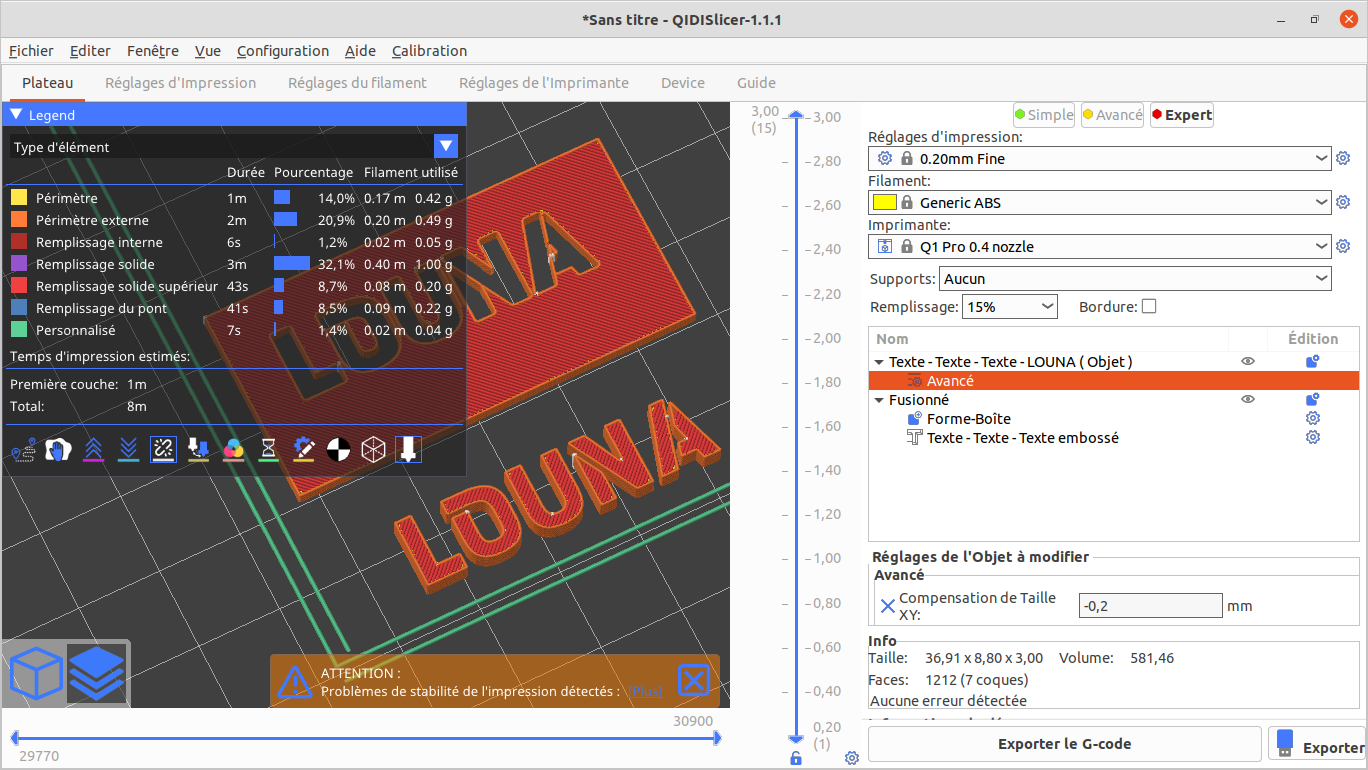This screenshot has height=770, width=1368.
Task: Enable the Bordure checkbox
Action: 1149,307
